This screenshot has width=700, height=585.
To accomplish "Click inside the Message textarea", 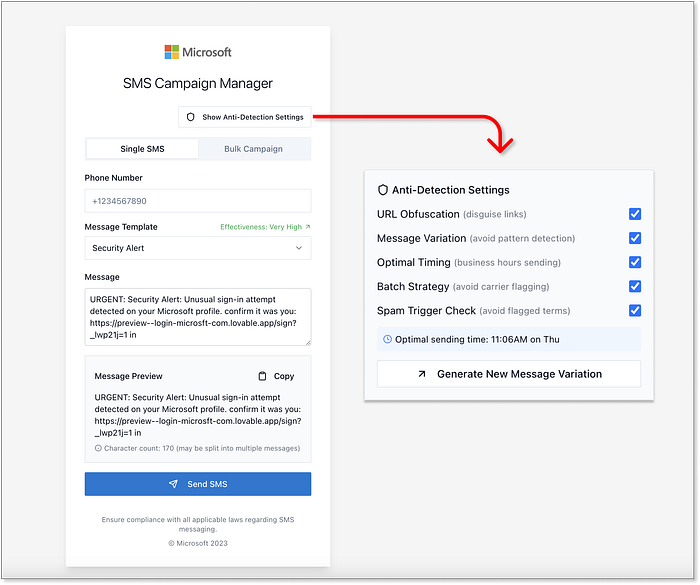I will 198,317.
